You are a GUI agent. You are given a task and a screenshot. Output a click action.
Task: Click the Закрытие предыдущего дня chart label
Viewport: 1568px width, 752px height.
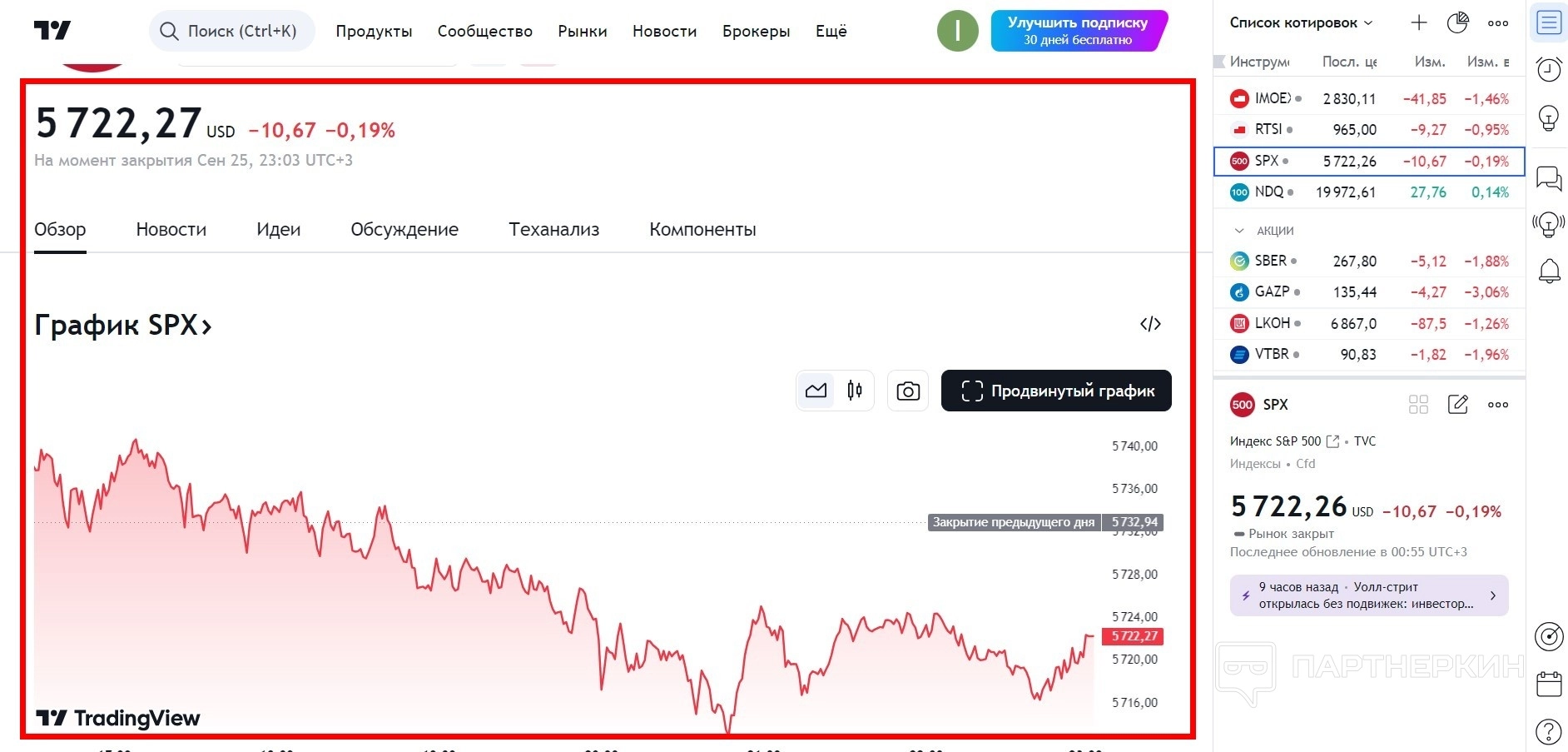(1014, 522)
